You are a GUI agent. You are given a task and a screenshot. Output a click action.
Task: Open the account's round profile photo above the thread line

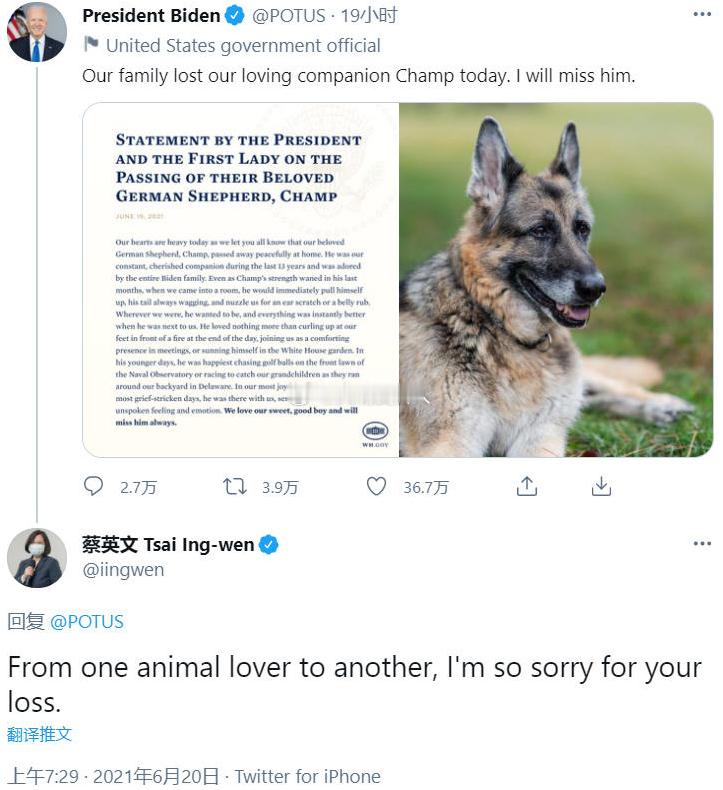point(37,32)
